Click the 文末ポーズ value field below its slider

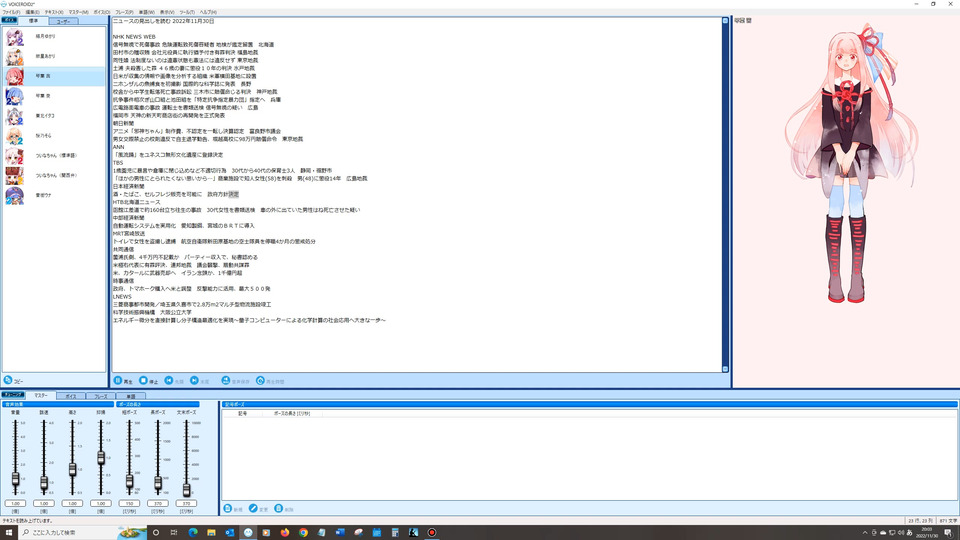(186, 503)
